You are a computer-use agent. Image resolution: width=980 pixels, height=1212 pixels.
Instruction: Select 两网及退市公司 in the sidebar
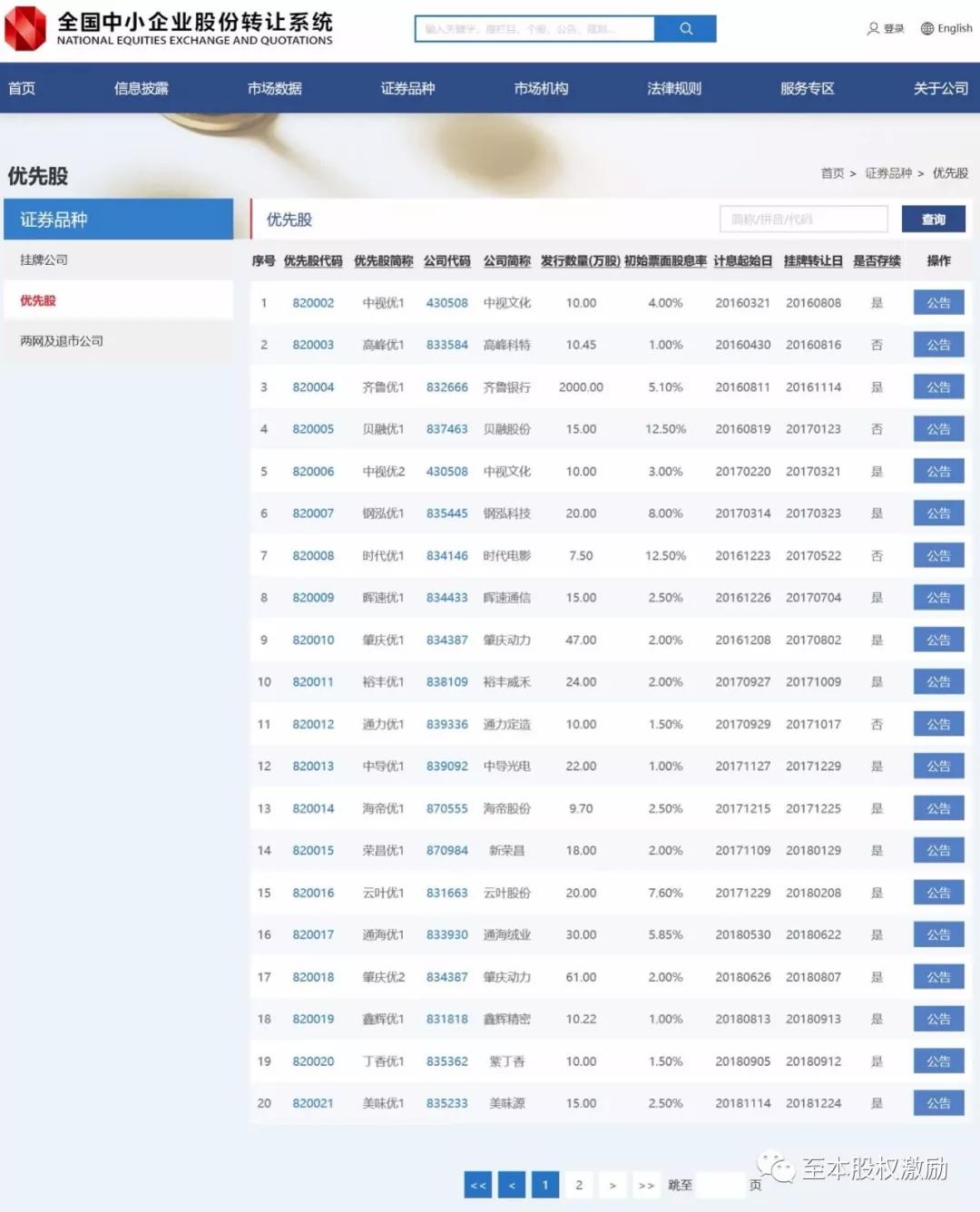[x=59, y=340]
